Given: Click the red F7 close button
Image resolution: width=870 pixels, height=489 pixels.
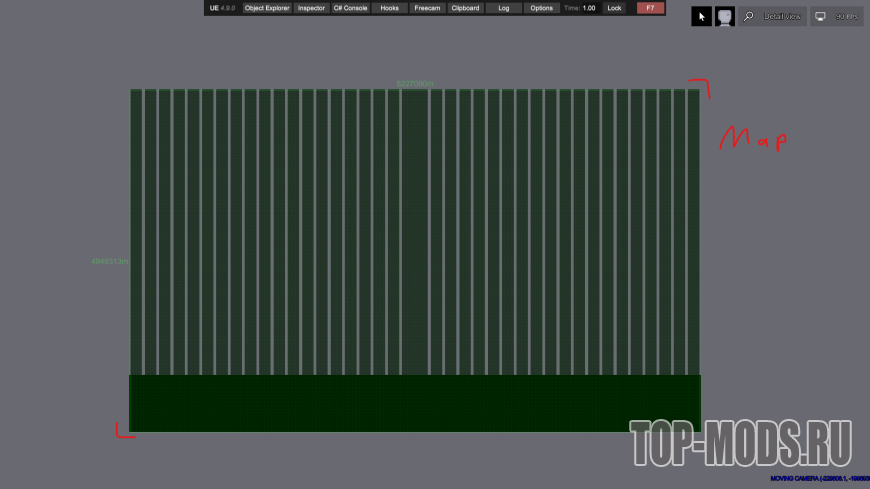Looking at the screenshot, I should 650,8.
